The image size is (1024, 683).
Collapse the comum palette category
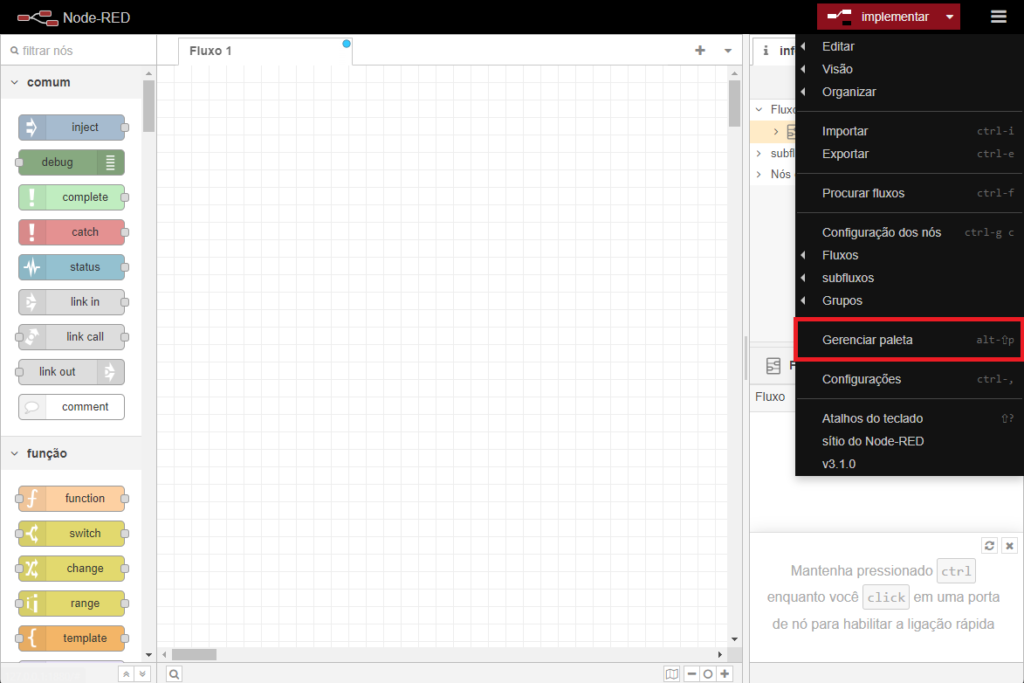point(15,83)
